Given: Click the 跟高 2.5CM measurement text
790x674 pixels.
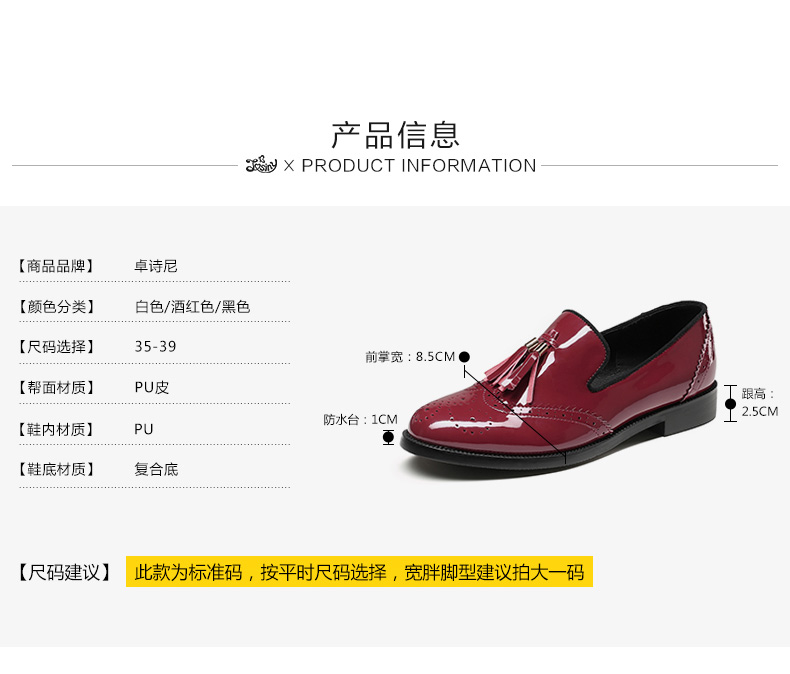Looking at the screenshot, I should tap(759, 402).
